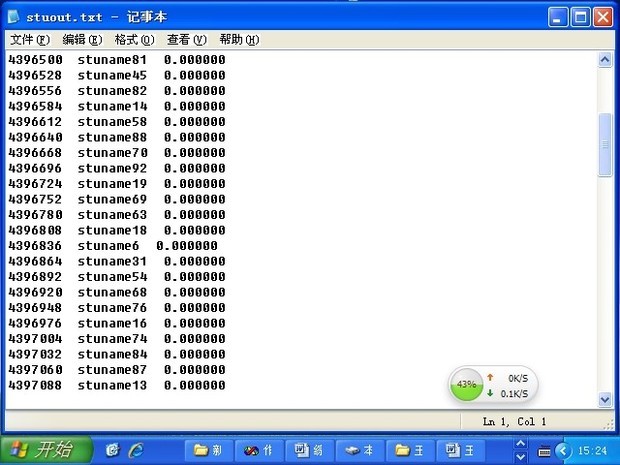Click on stuname63 text
The width and height of the screenshot is (620, 465).
coord(112,215)
